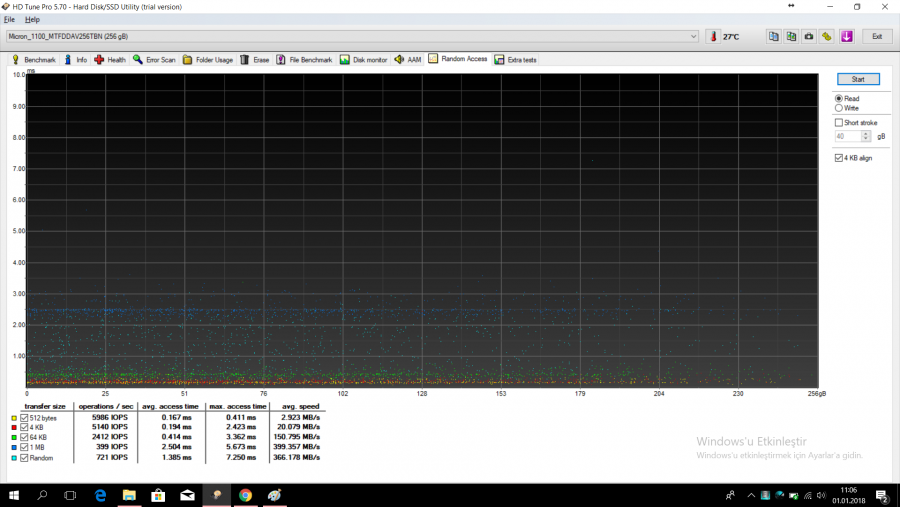Click the Exit button
This screenshot has height=507, width=900.
pyautogui.click(x=876, y=37)
